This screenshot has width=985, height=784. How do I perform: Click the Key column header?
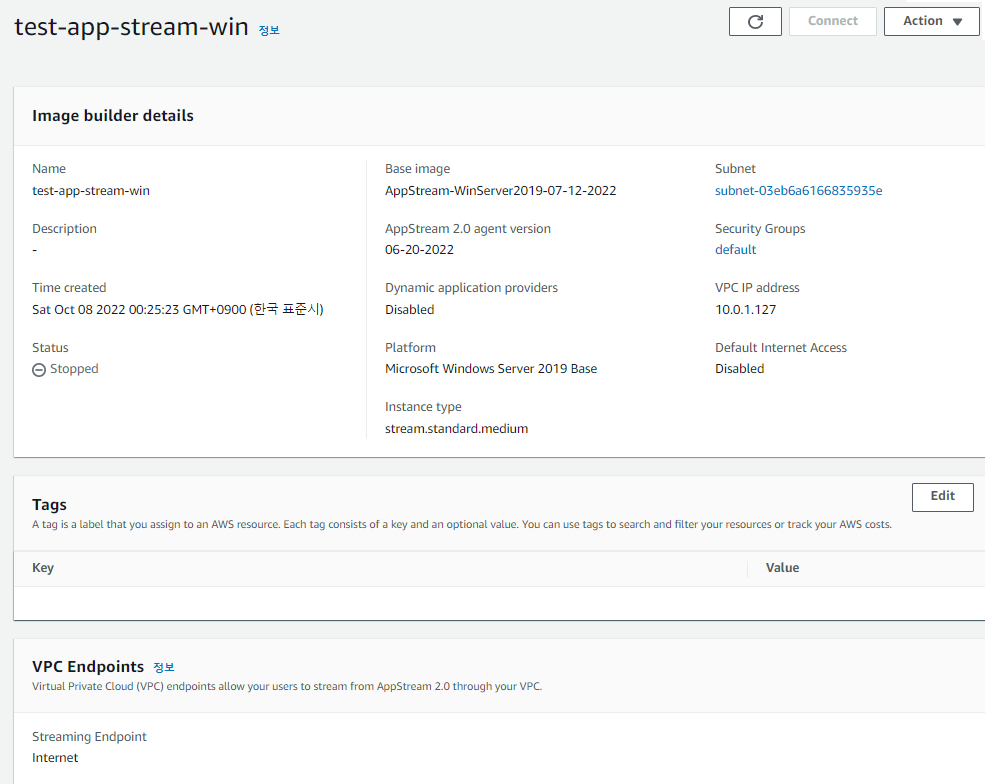coord(43,568)
